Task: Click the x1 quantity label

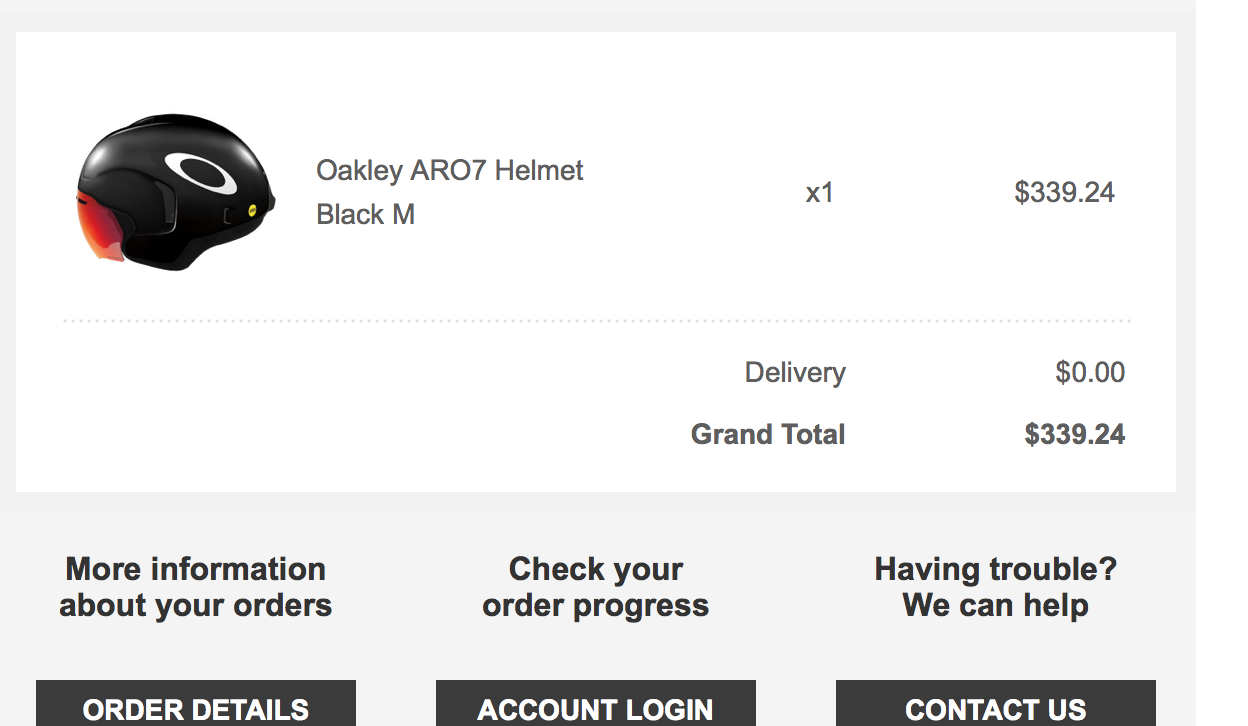Action: click(x=820, y=193)
